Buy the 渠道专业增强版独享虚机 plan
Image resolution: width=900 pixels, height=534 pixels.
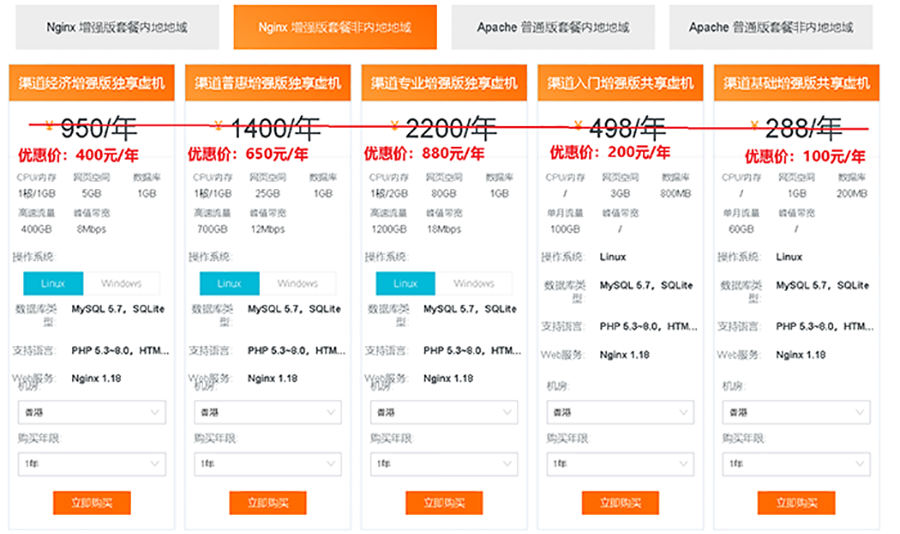point(443,503)
